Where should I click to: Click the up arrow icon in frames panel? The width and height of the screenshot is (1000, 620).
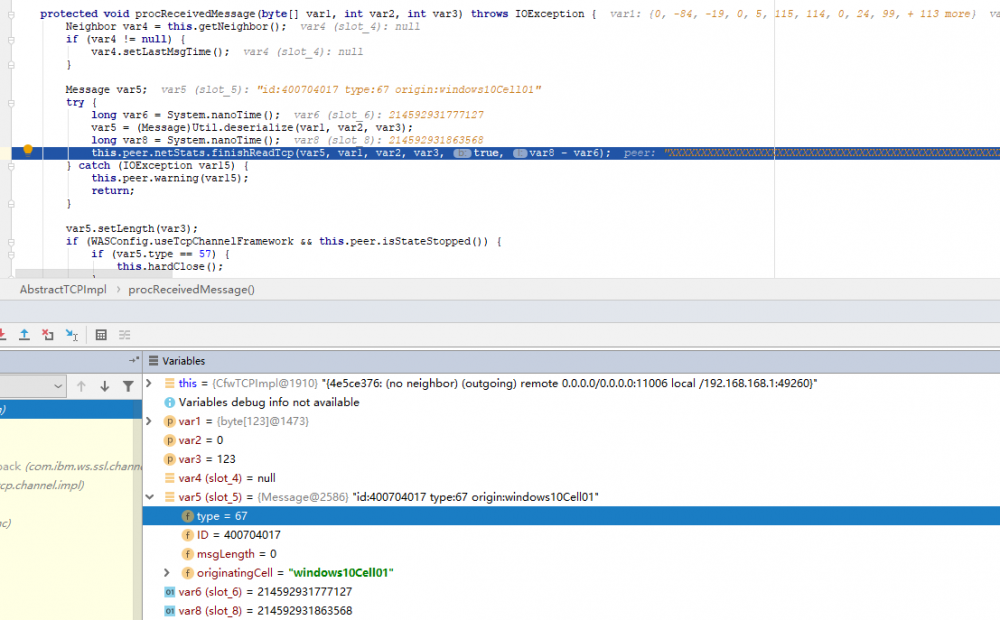coord(82,387)
